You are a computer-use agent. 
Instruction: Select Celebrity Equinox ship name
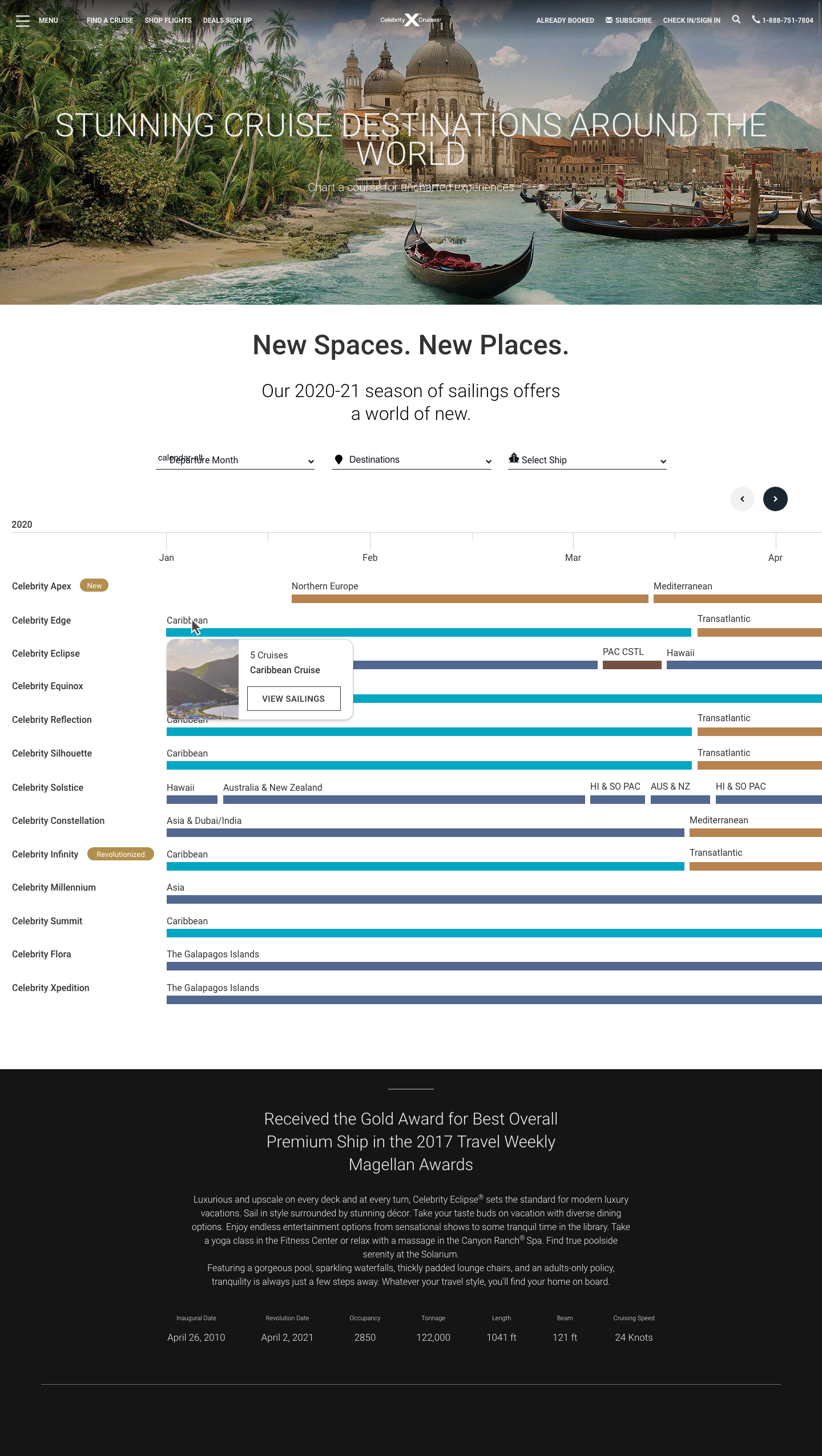coord(47,686)
